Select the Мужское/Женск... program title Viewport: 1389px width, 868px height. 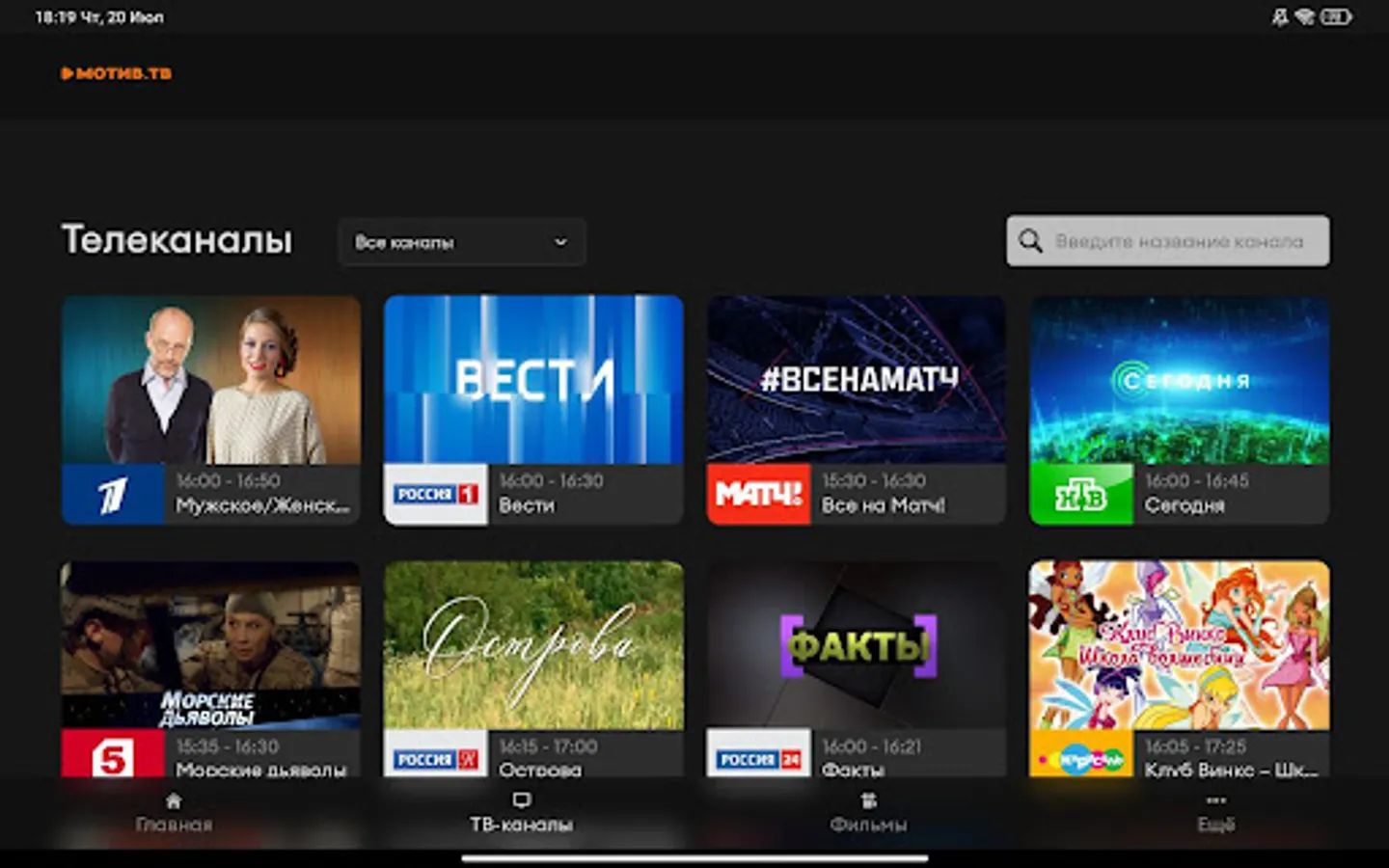[262, 505]
